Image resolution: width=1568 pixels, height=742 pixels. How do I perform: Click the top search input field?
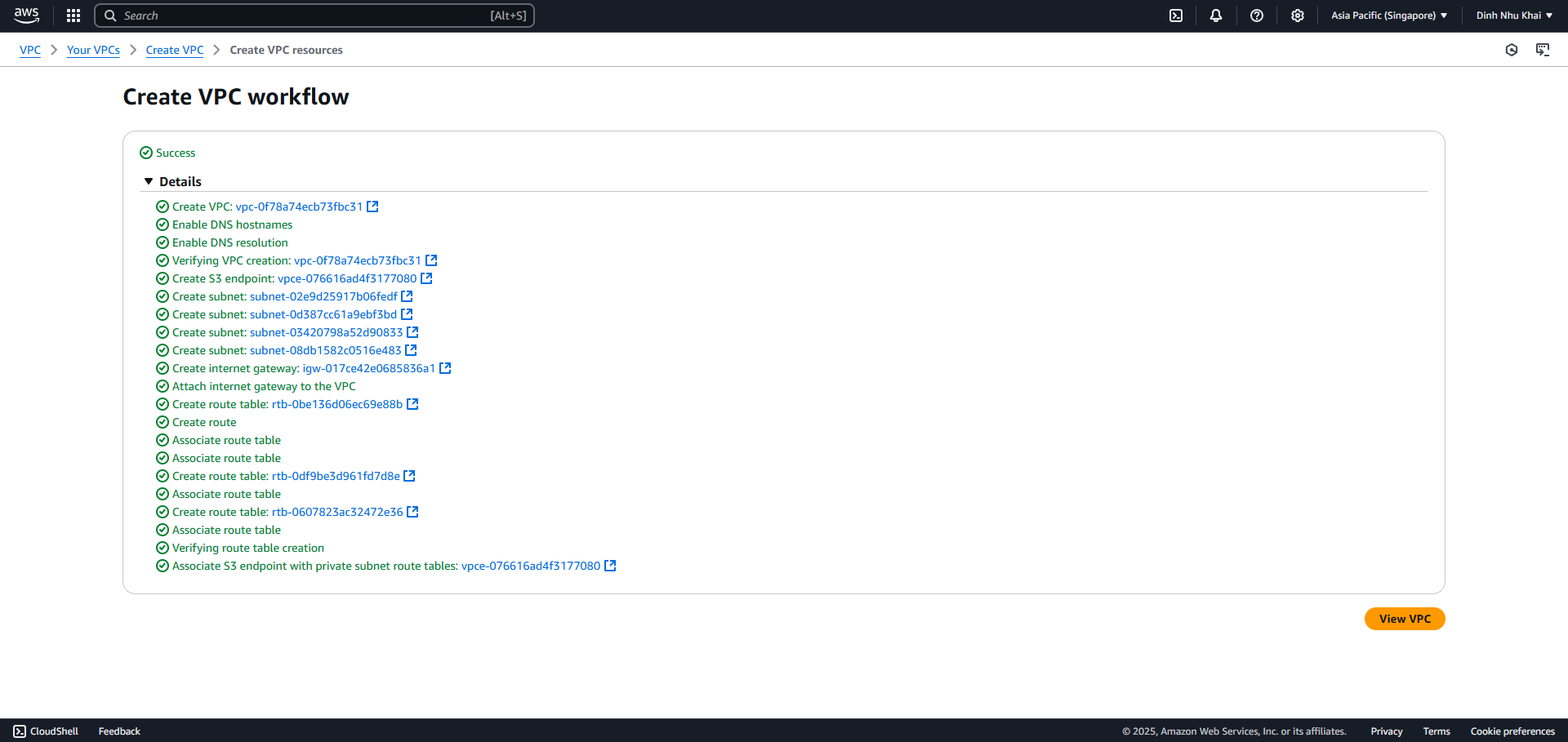(x=314, y=16)
